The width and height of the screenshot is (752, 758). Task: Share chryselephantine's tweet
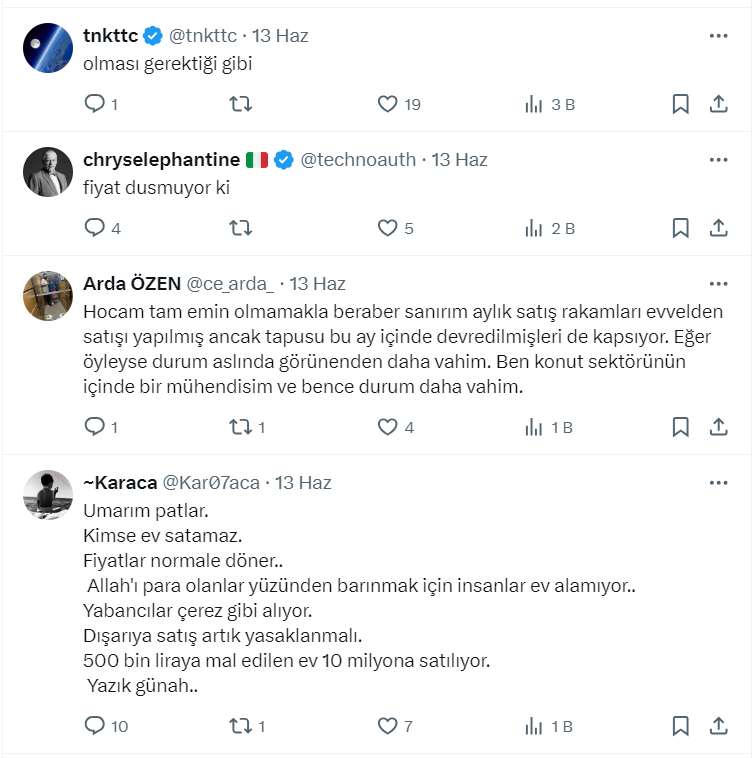click(718, 228)
